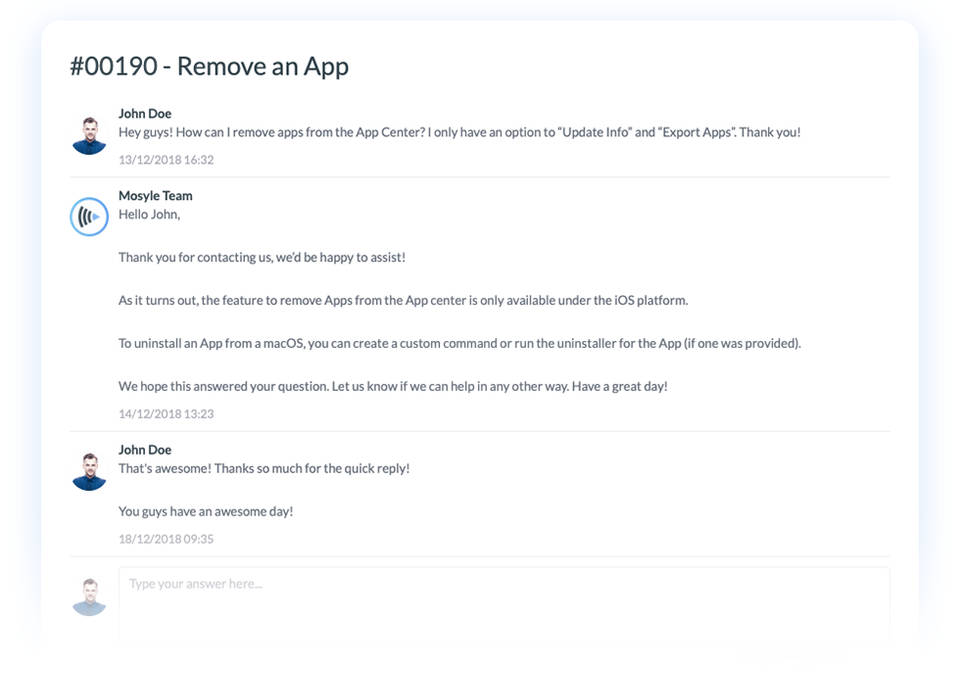Click the timestamp 18/12/2018 09:35
This screenshot has width=960, height=673.
tap(166, 539)
